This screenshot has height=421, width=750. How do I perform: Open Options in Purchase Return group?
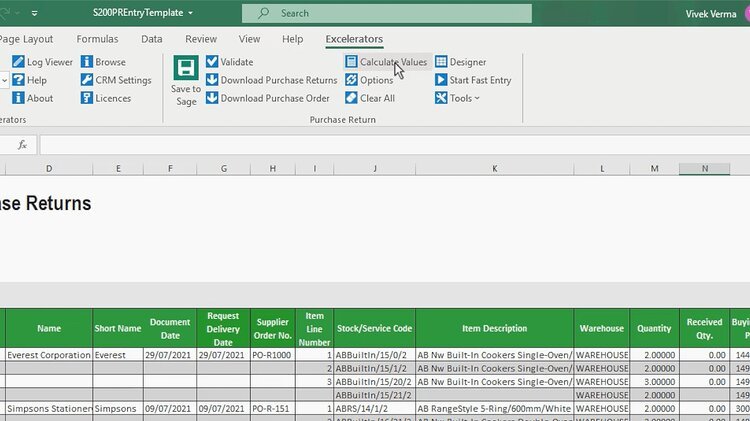(369, 80)
